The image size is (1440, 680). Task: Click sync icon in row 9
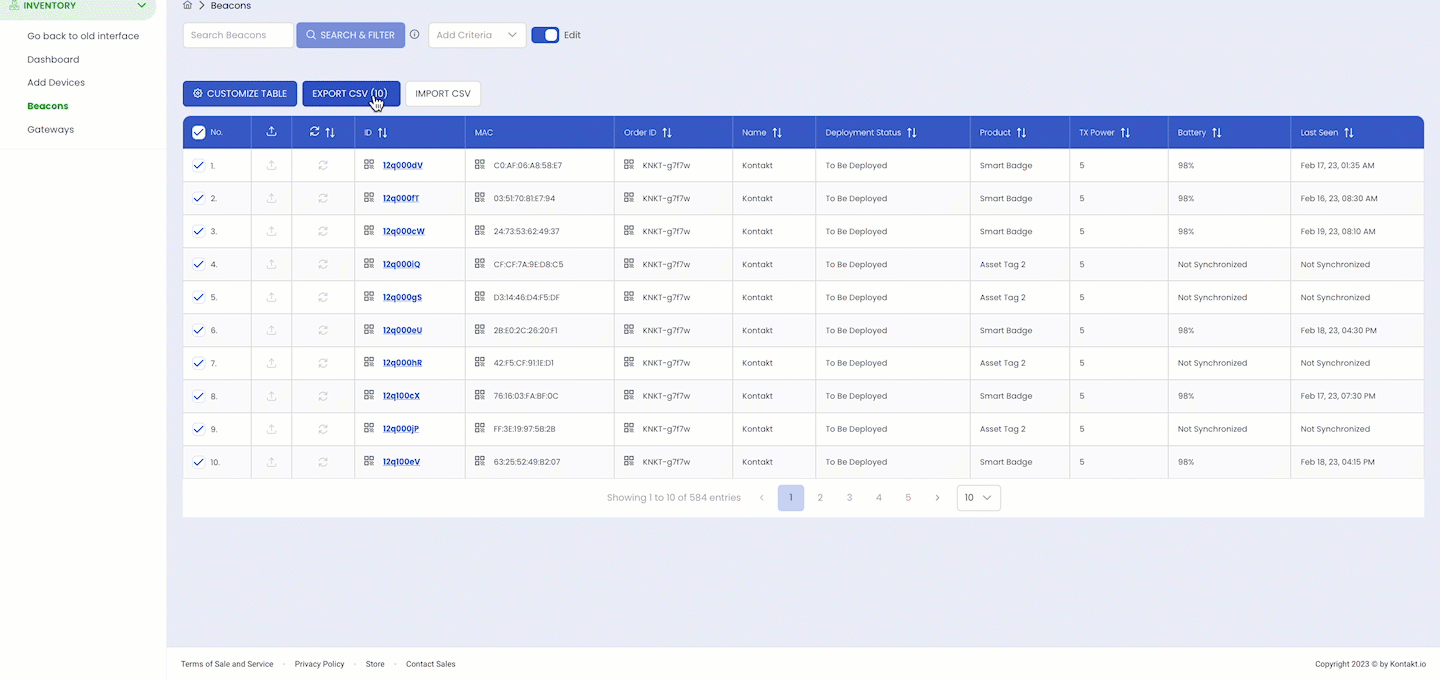[323, 429]
